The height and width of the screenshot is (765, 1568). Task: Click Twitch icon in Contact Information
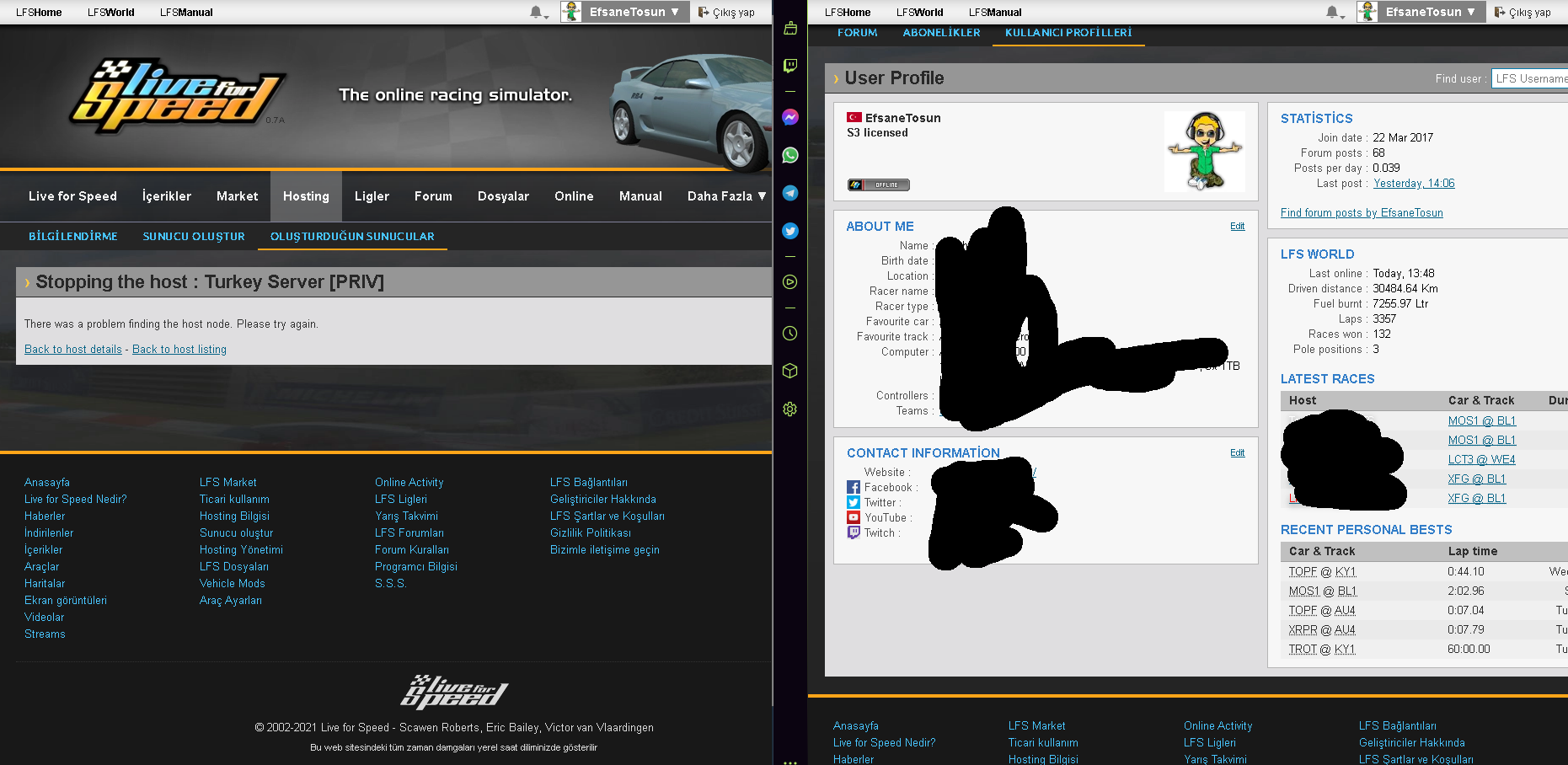pos(854,532)
